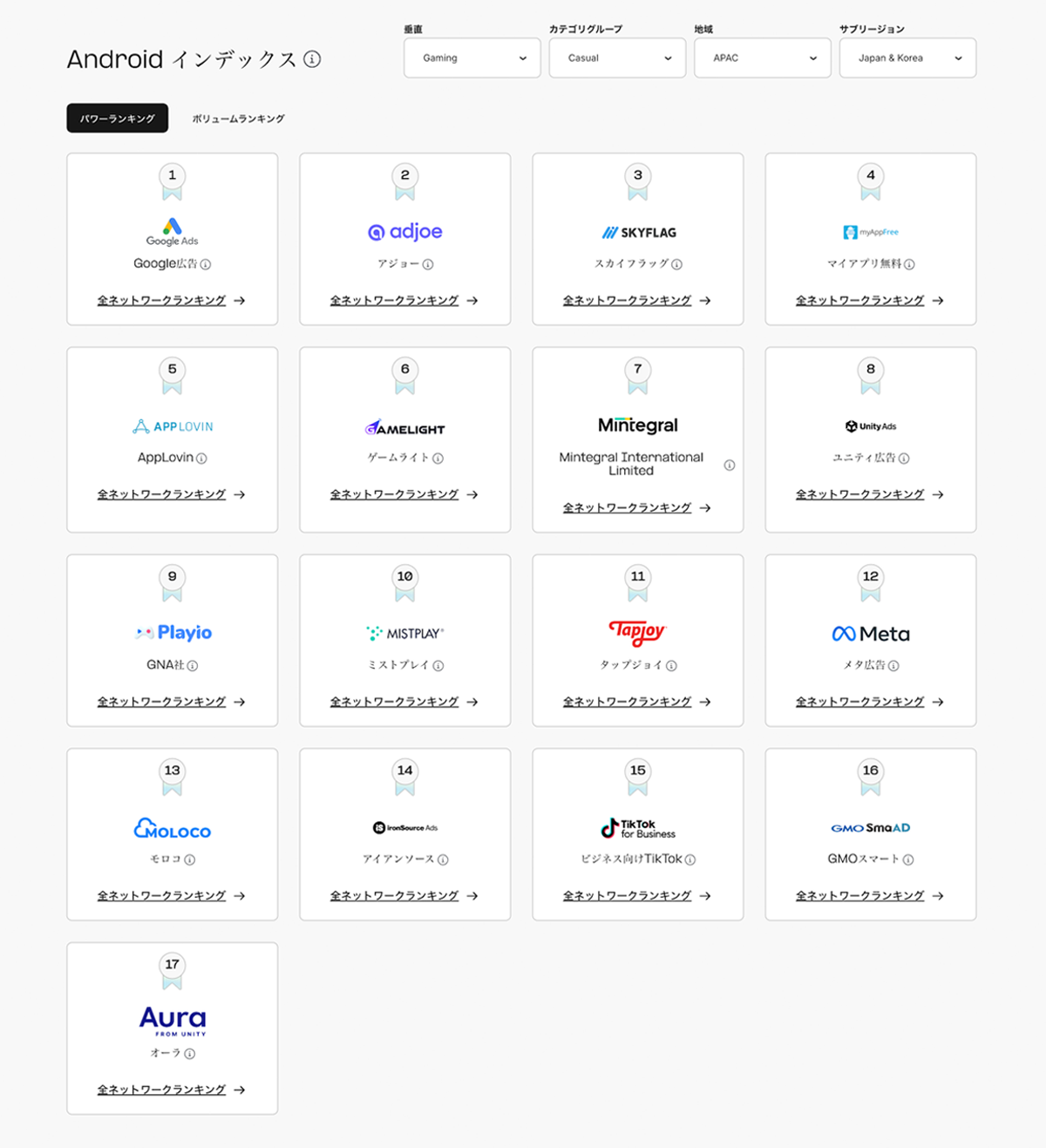This screenshot has width=1046, height=1148.
Task: Open the APAC region dropdown
Action: (763, 58)
